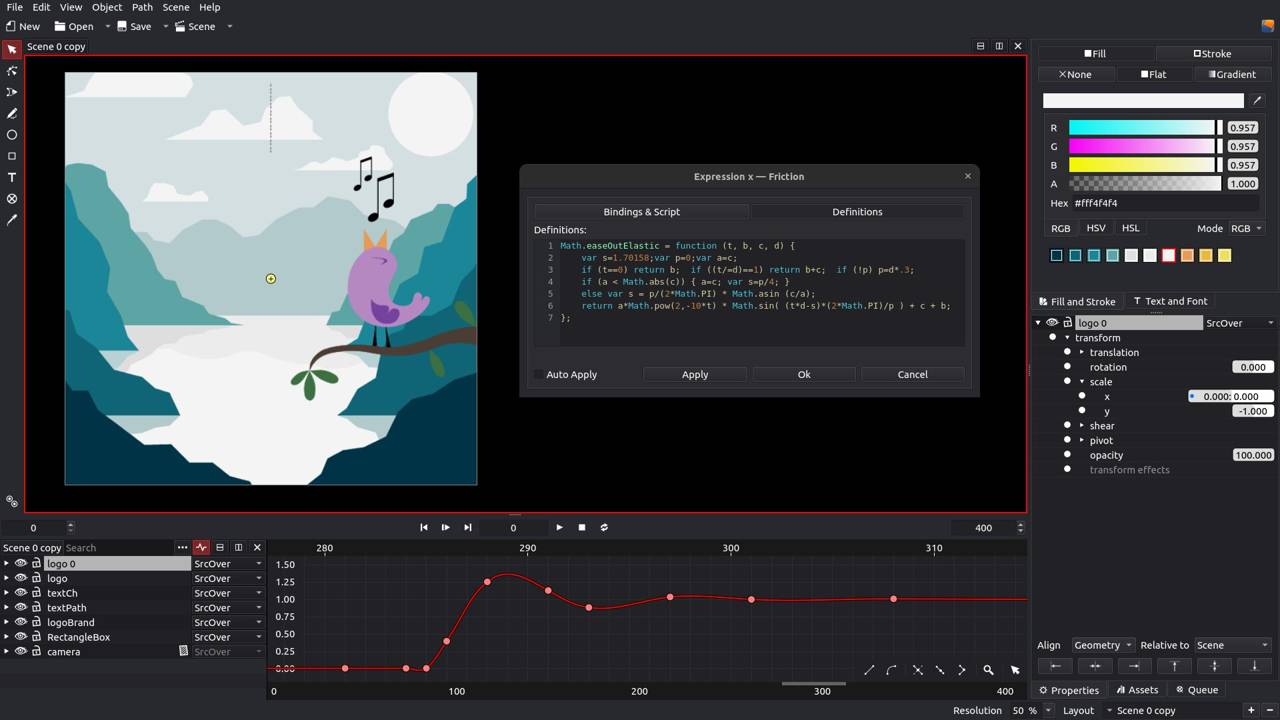Image resolution: width=1280 pixels, height=720 pixels.
Task: Open the Path menu
Action: pyautogui.click(x=143, y=7)
